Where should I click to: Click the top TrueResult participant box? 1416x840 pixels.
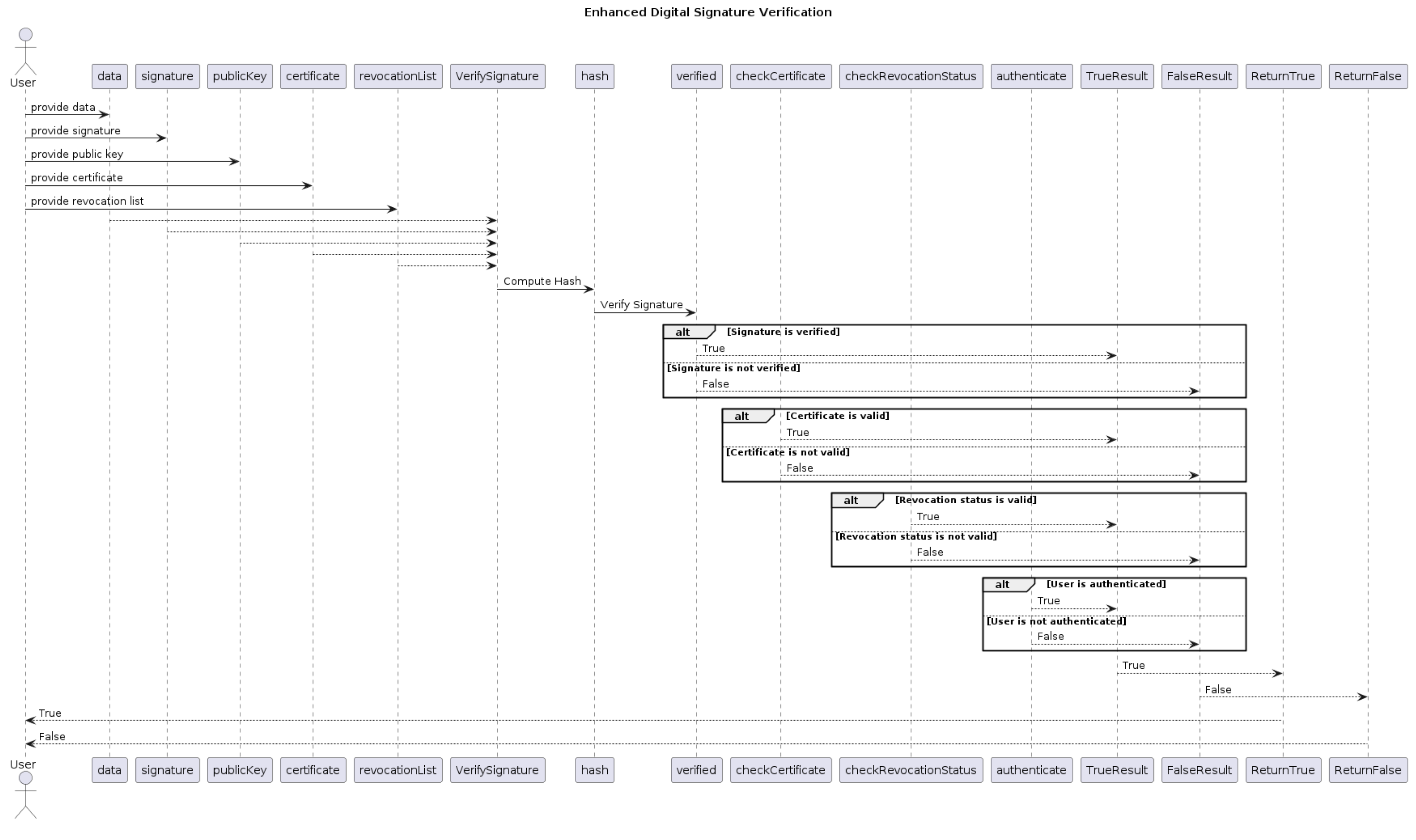coord(1116,76)
